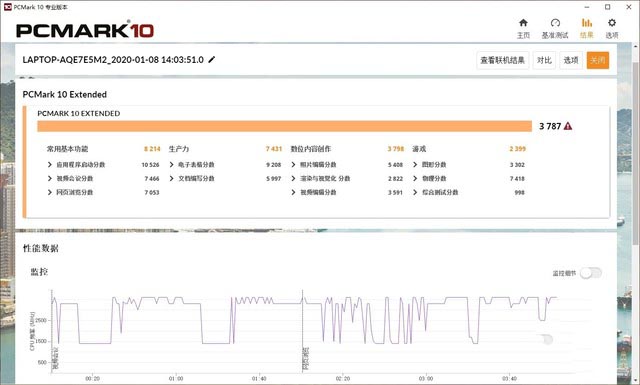This screenshot has width=640, height=385.
Task: Click the 对比 compare button
Action: point(544,60)
